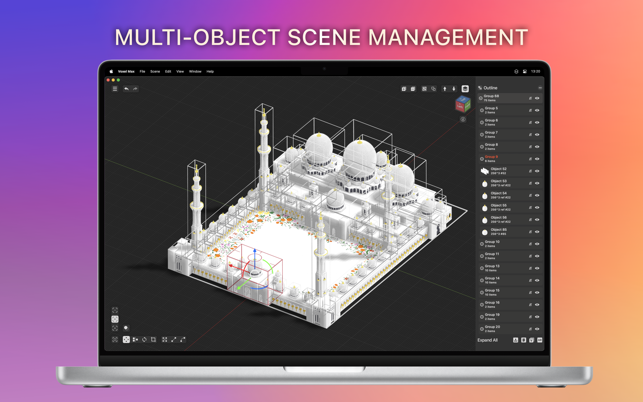
Task: Toggle the Outline panel button in top toolbar
Action: [465, 89]
